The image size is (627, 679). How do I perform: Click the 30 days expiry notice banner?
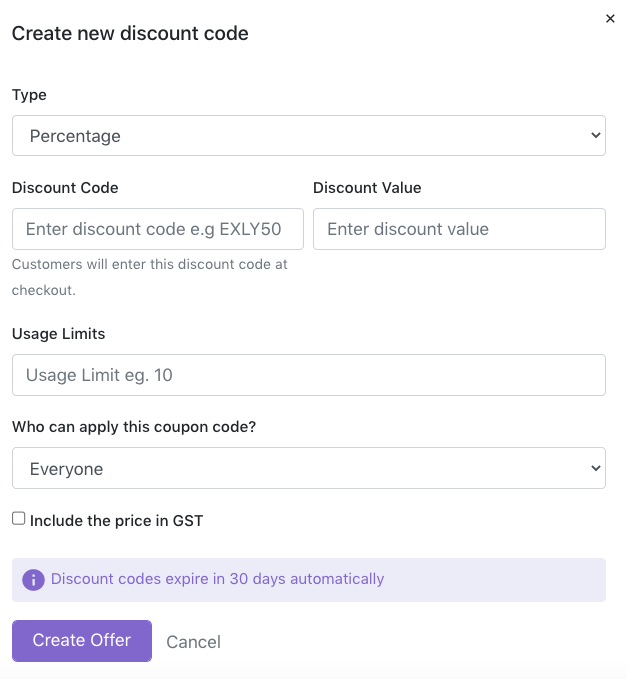[x=309, y=580]
